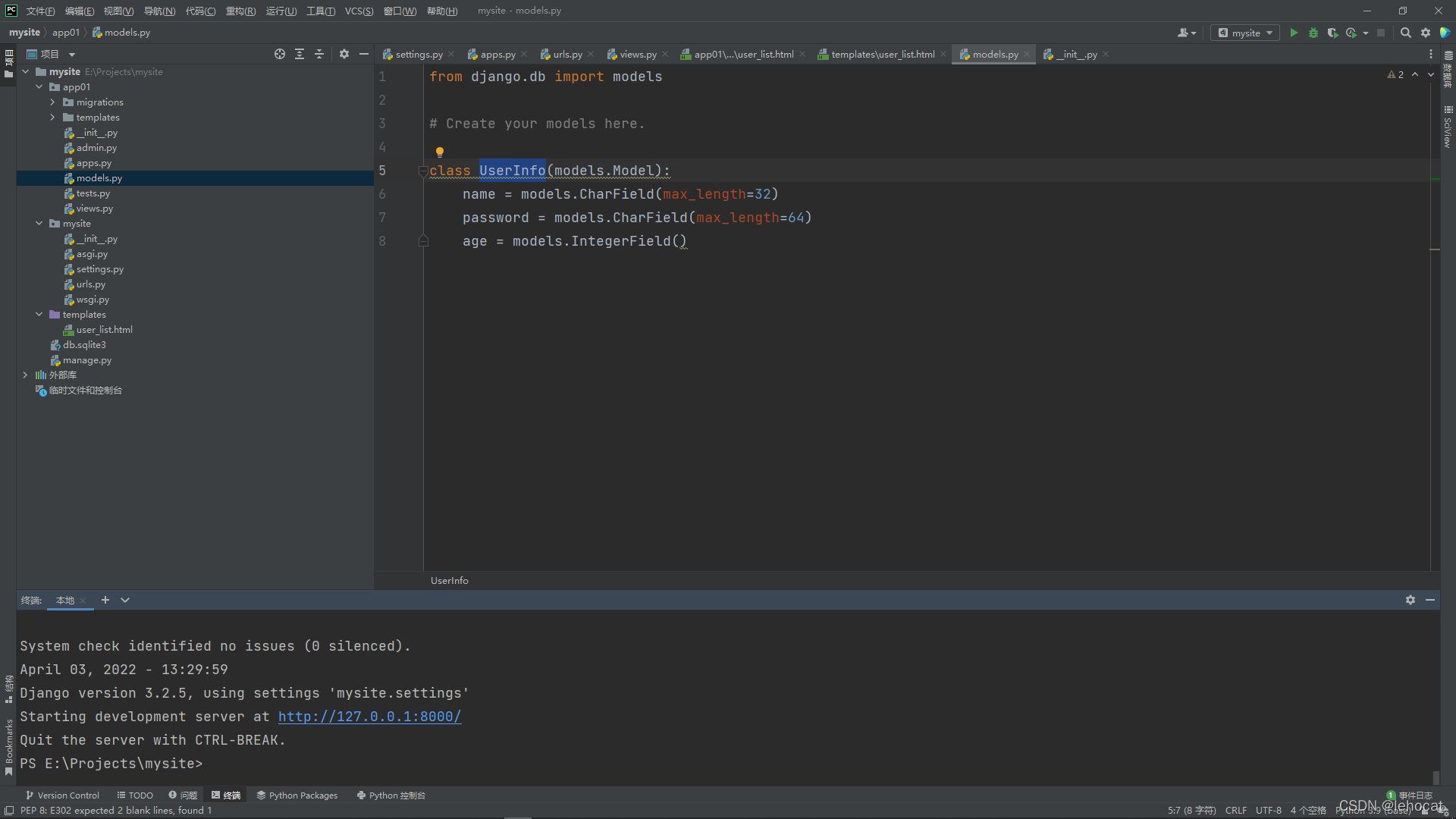Click the UTF-8 encoding status button
Screen dimensions: 1456x819
coord(1268,810)
